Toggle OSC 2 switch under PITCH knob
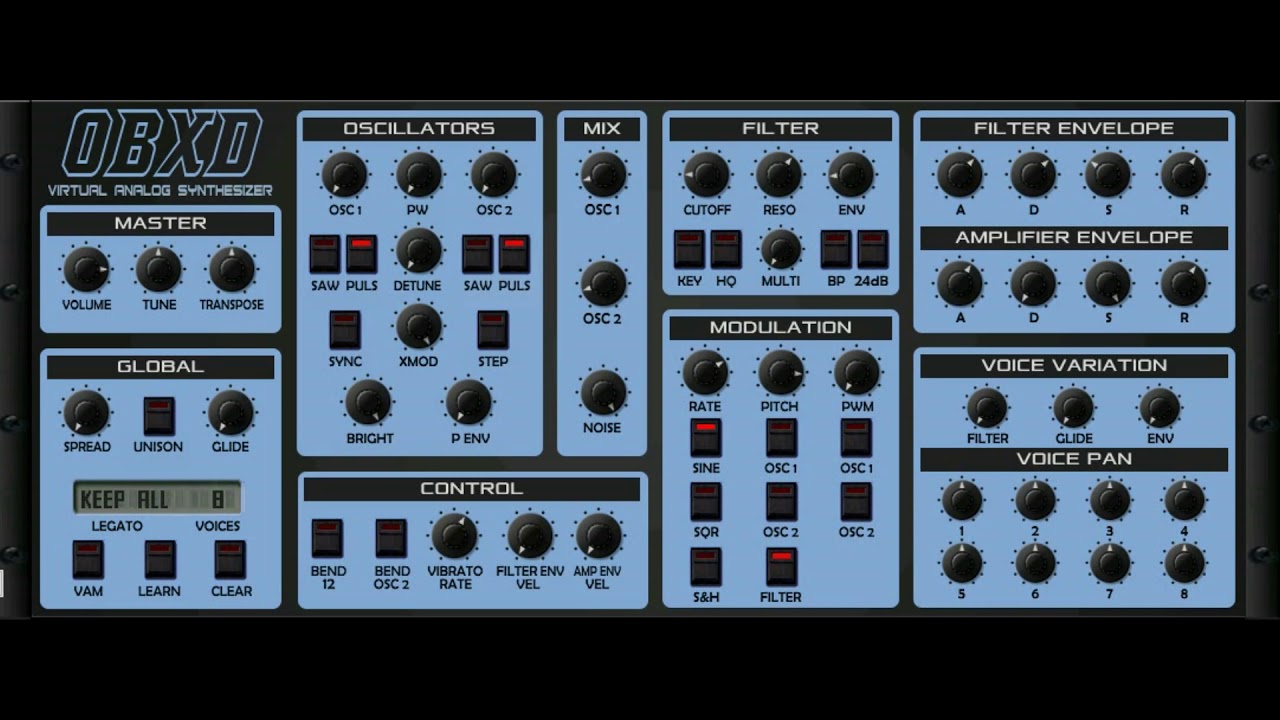The height and width of the screenshot is (720, 1280). click(781, 502)
